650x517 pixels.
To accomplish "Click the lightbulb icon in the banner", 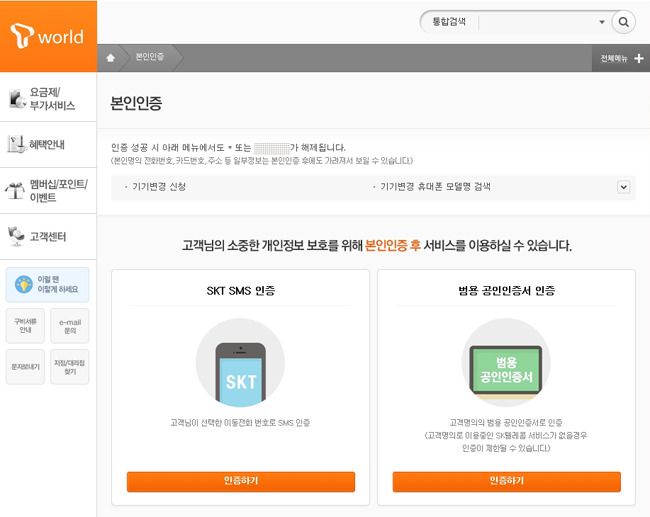I will pos(24,284).
